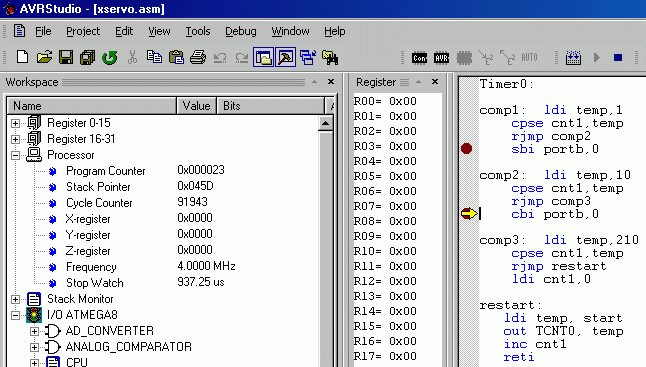Click the Register panel float arrow

coord(419,82)
